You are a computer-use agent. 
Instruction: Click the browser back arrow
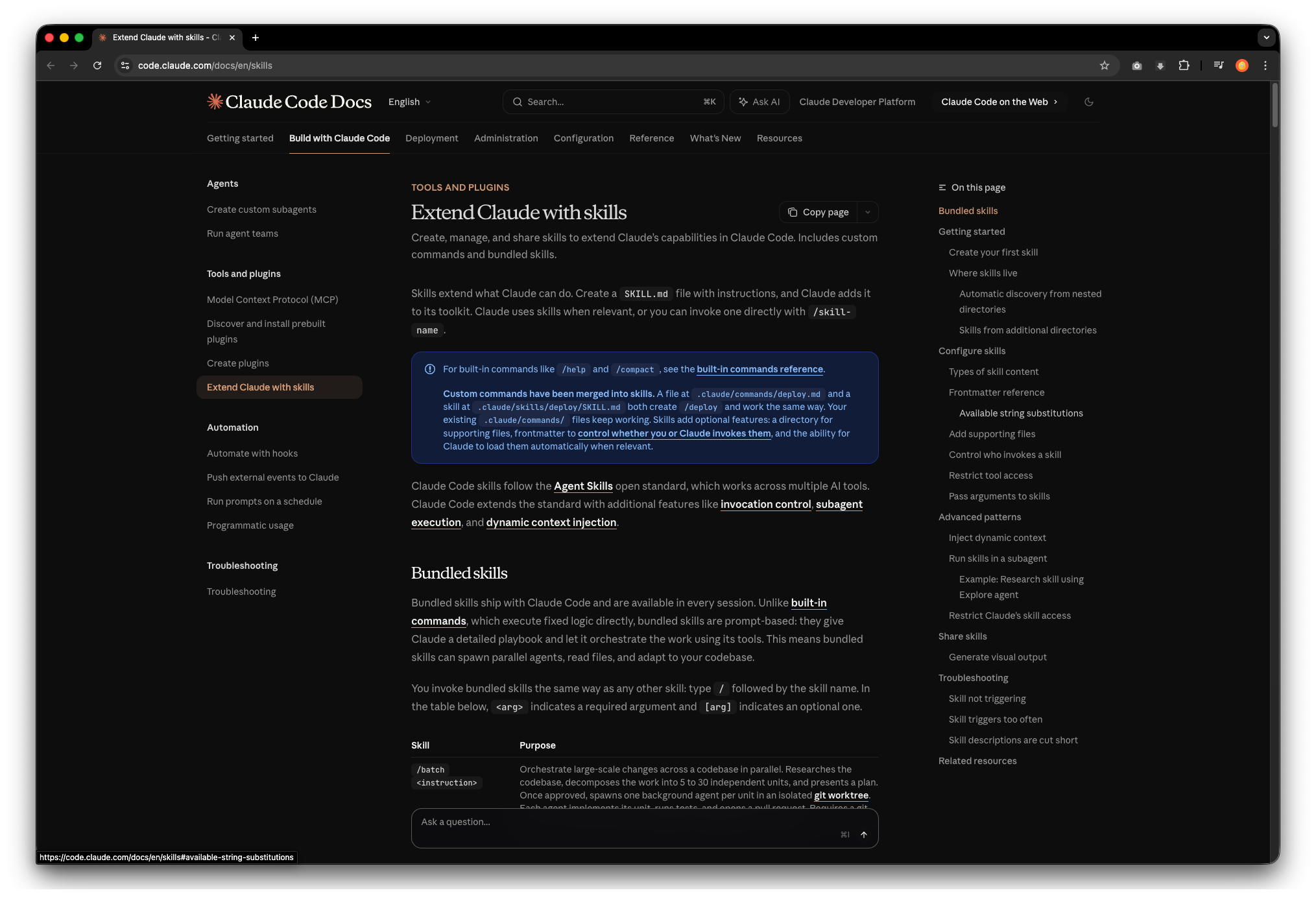tap(51, 66)
